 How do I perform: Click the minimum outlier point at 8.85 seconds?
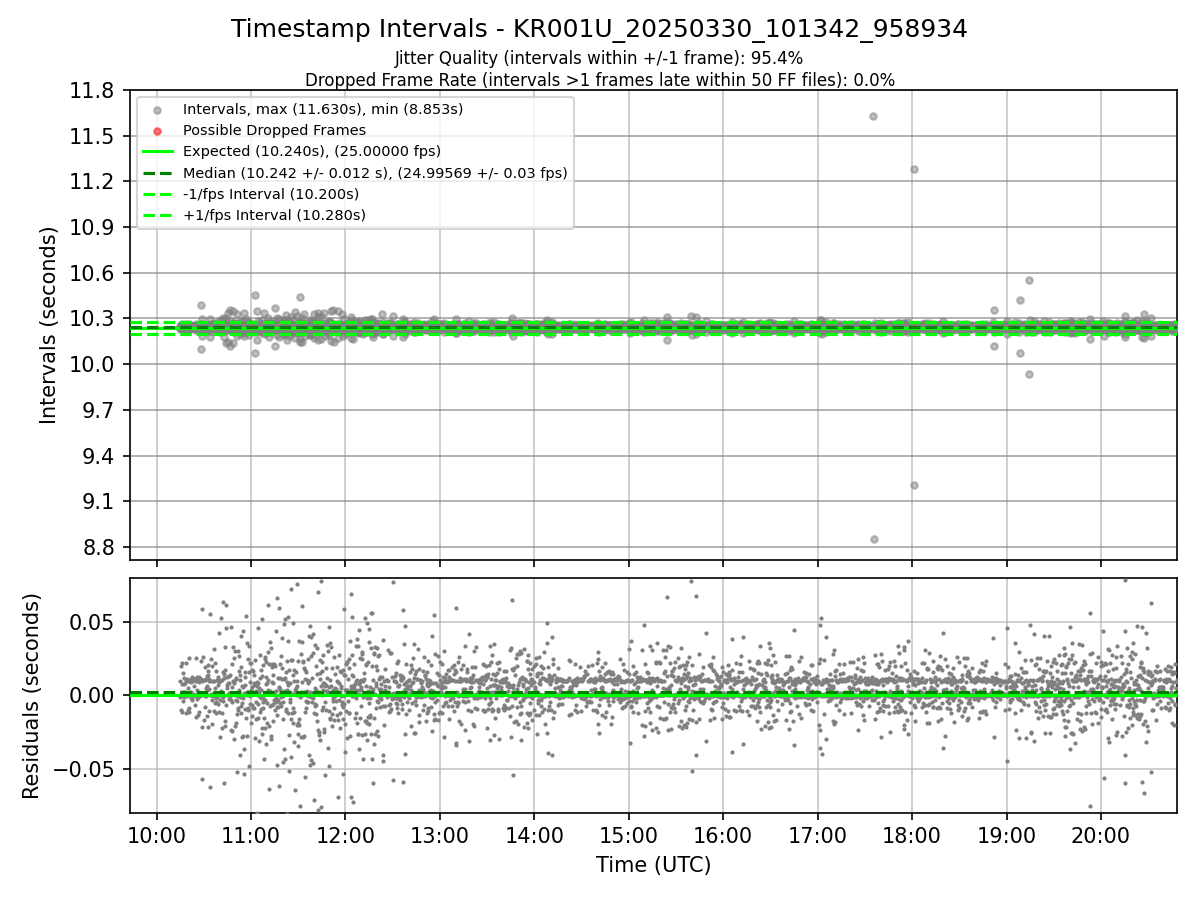click(x=874, y=539)
